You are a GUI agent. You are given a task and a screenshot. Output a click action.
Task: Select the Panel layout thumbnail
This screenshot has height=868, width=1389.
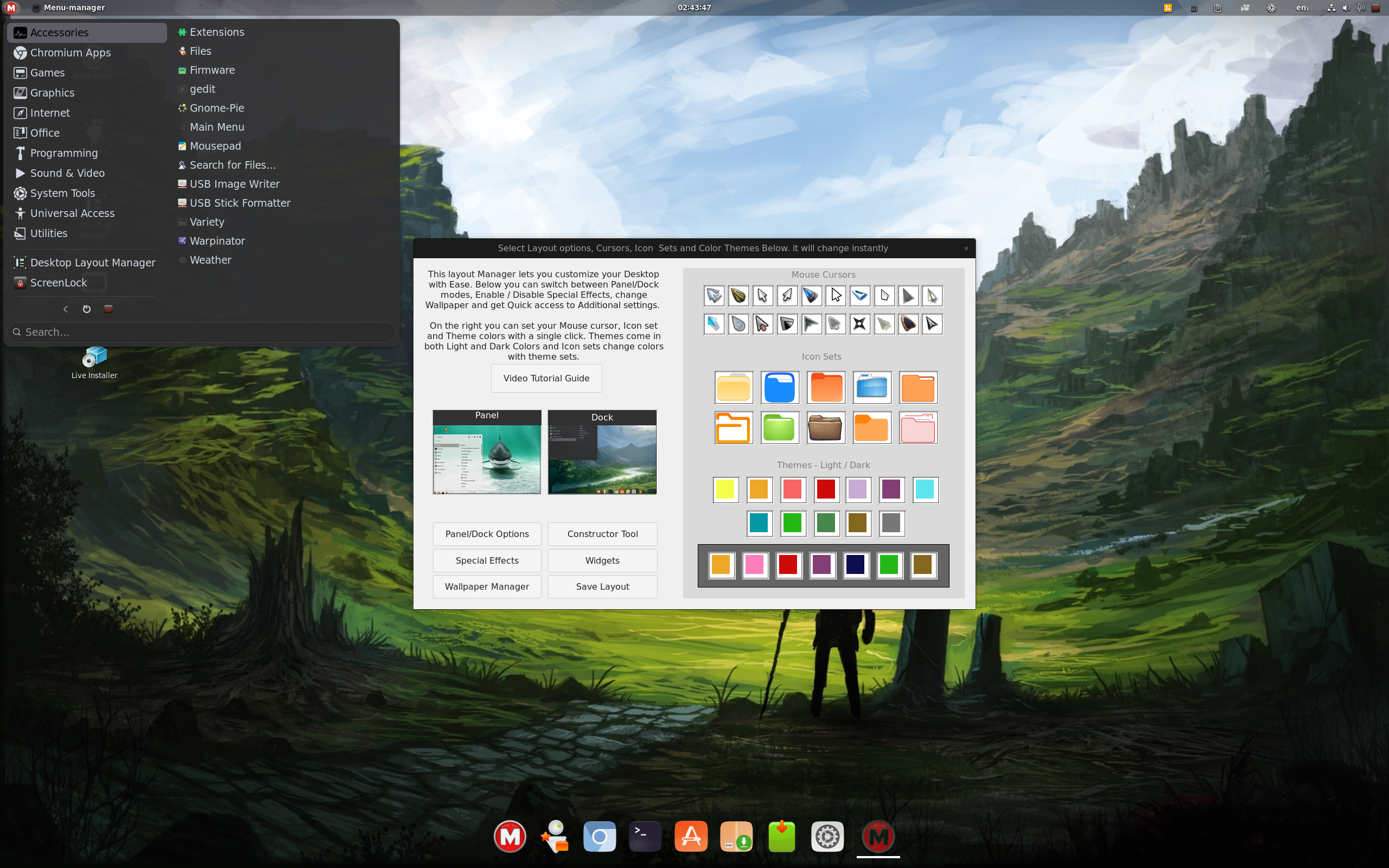point(487,452)
